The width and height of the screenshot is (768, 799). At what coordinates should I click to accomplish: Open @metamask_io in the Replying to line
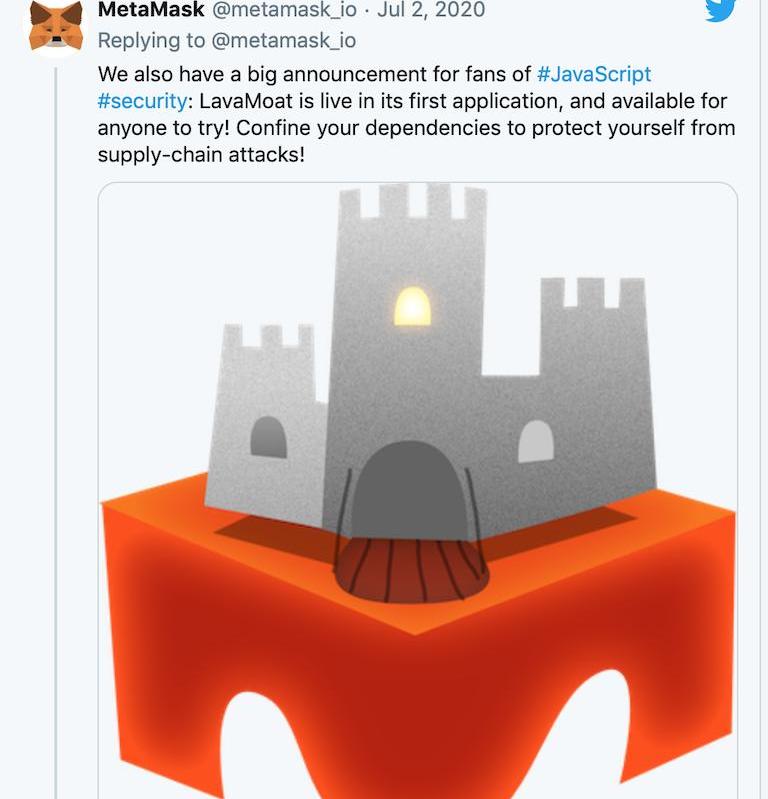click(x=283, y=41)
